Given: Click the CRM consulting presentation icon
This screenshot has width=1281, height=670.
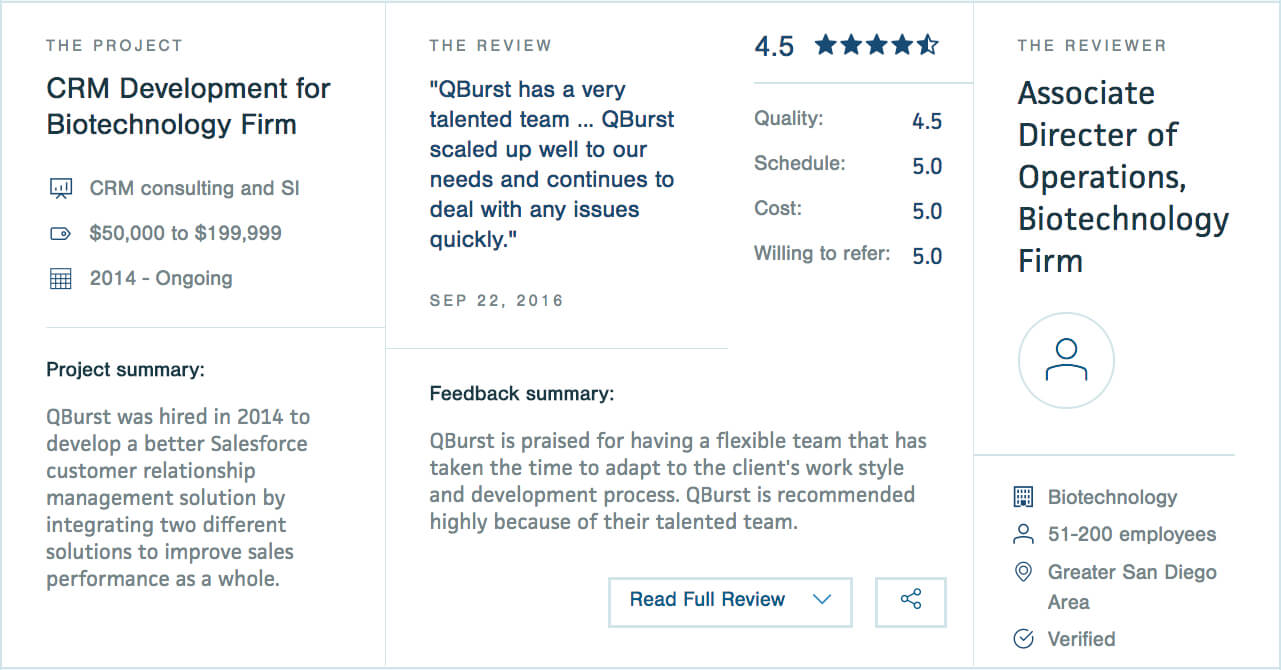Looking at the screenshot, I should 61,188.
